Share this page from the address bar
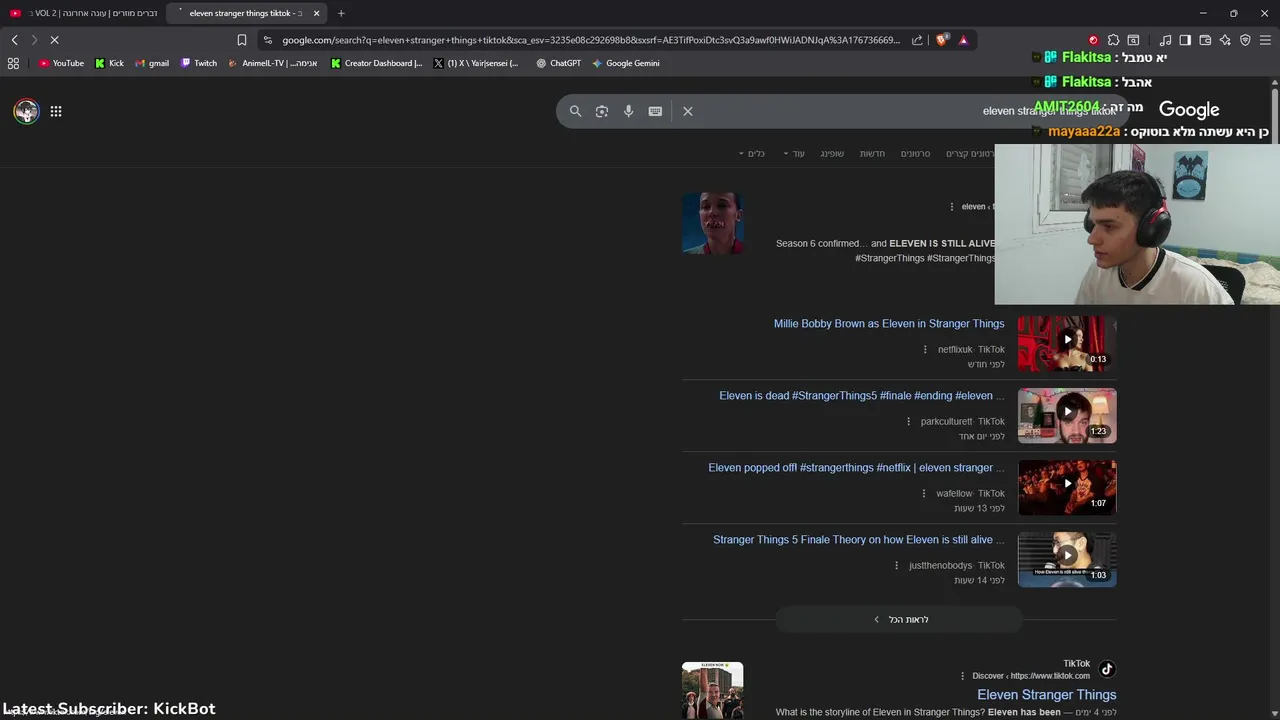This screenshot has height=720, width=1280. [917, 40]
